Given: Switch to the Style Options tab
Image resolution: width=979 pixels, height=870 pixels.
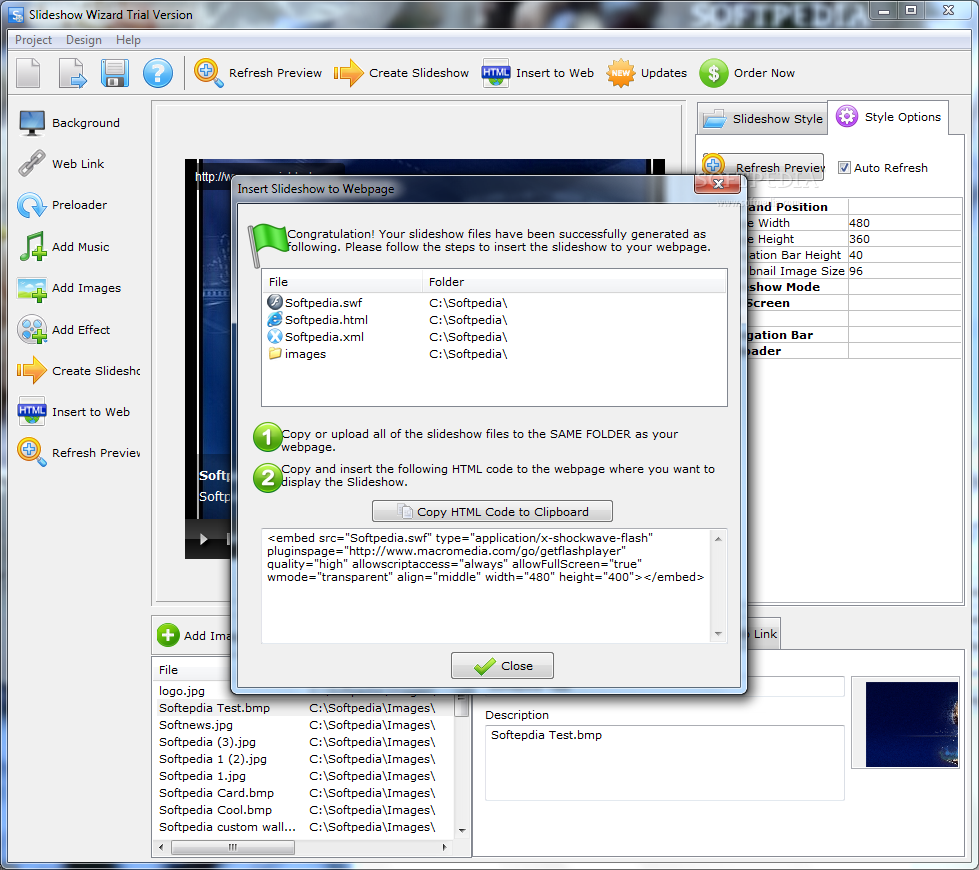Looking at the screenshot, I should (888, 117).
